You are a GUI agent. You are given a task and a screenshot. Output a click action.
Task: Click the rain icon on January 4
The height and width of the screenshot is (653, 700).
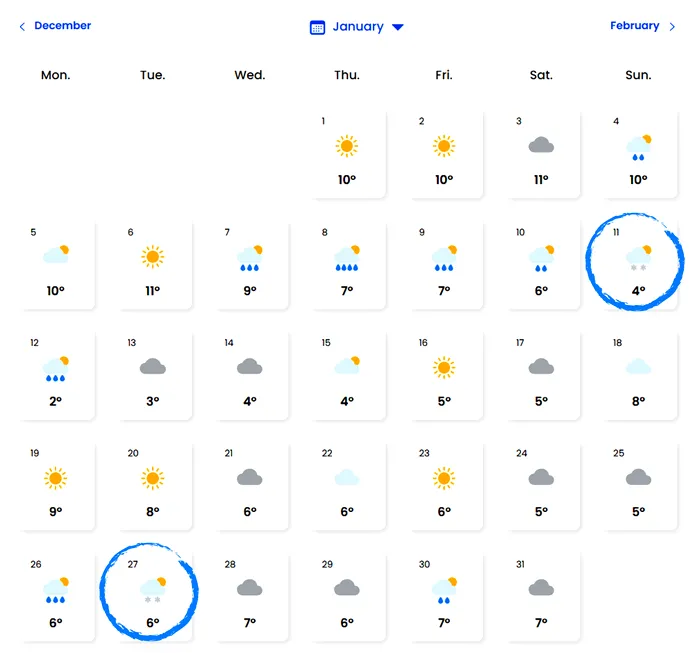click(638, 148)
